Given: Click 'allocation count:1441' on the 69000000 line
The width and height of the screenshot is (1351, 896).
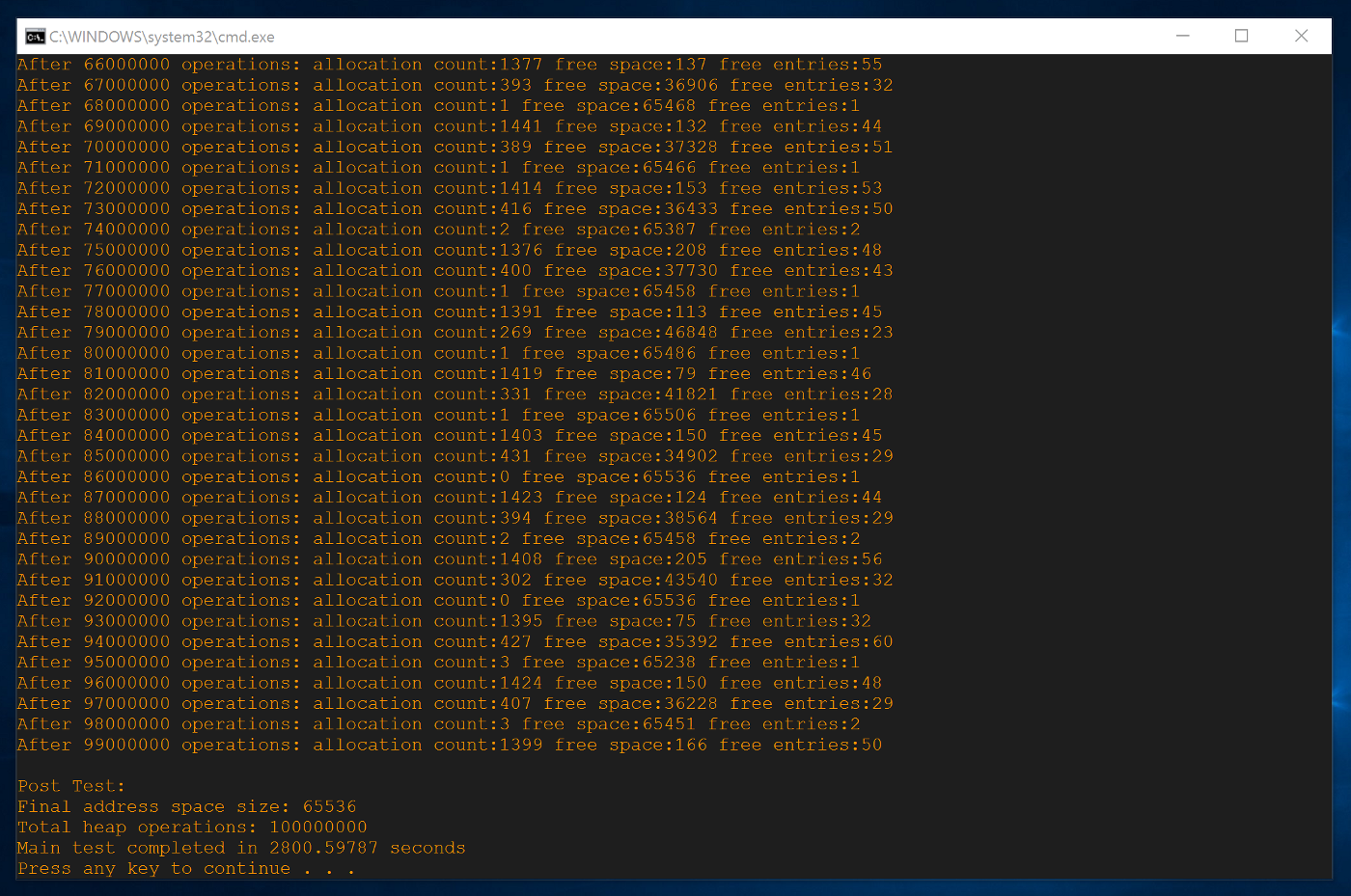Looking at the screenshot, I should [427, 126].
